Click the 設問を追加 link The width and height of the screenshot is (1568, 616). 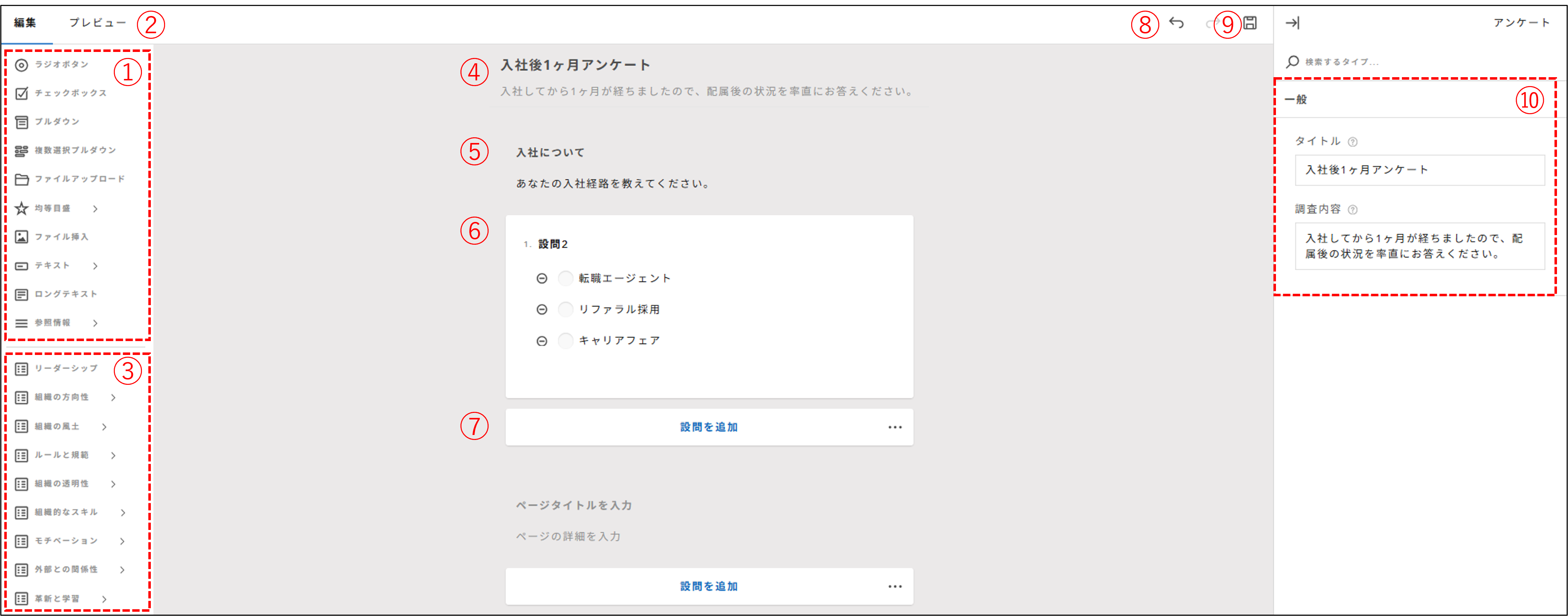(709, 427)
